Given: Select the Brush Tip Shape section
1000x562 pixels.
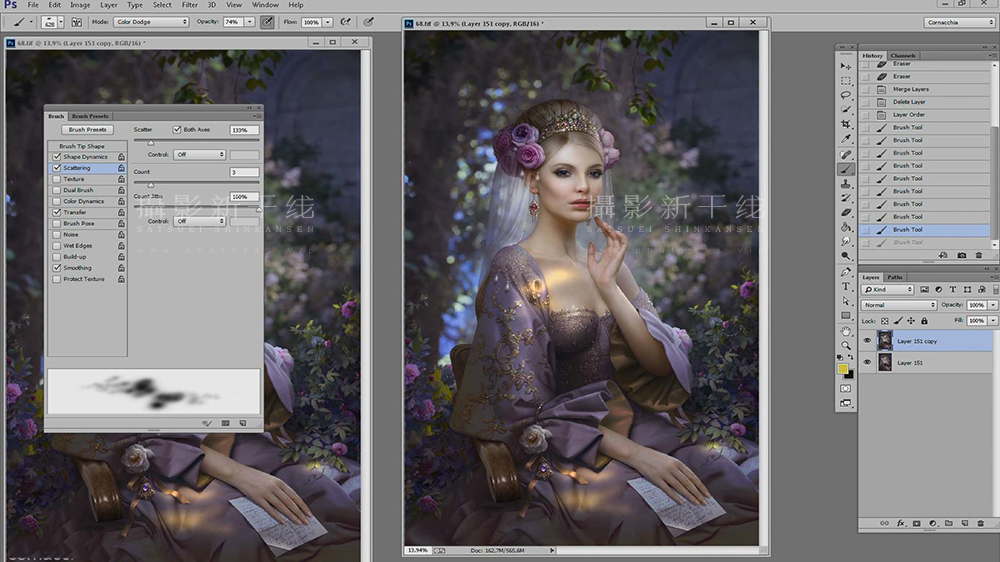Looking at the screenshot, I should pyautogui.click(x=82, y=146).
